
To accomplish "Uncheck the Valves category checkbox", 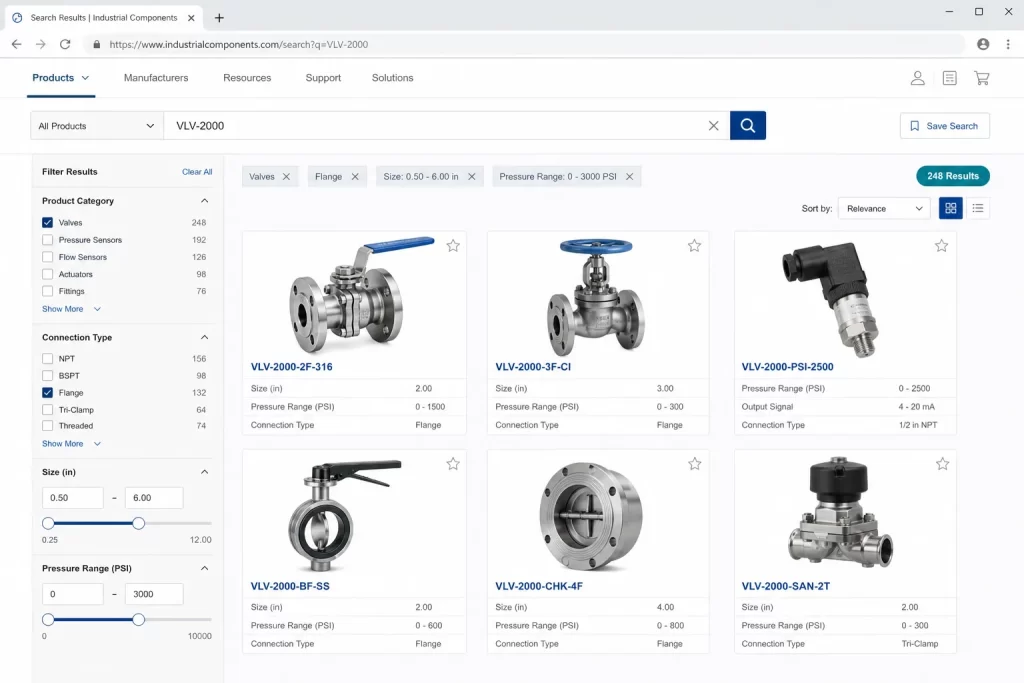I will tap(48, 223).
